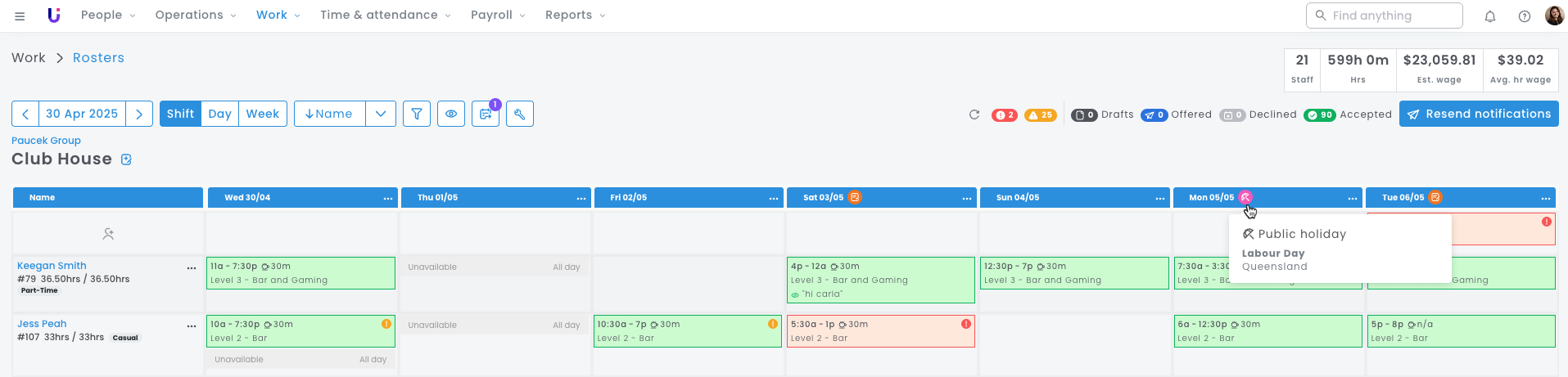The width and height of the screenshot is (1568, 377).
Task: Click the calendar icon with purple badge
Action: tap(486, 114)
